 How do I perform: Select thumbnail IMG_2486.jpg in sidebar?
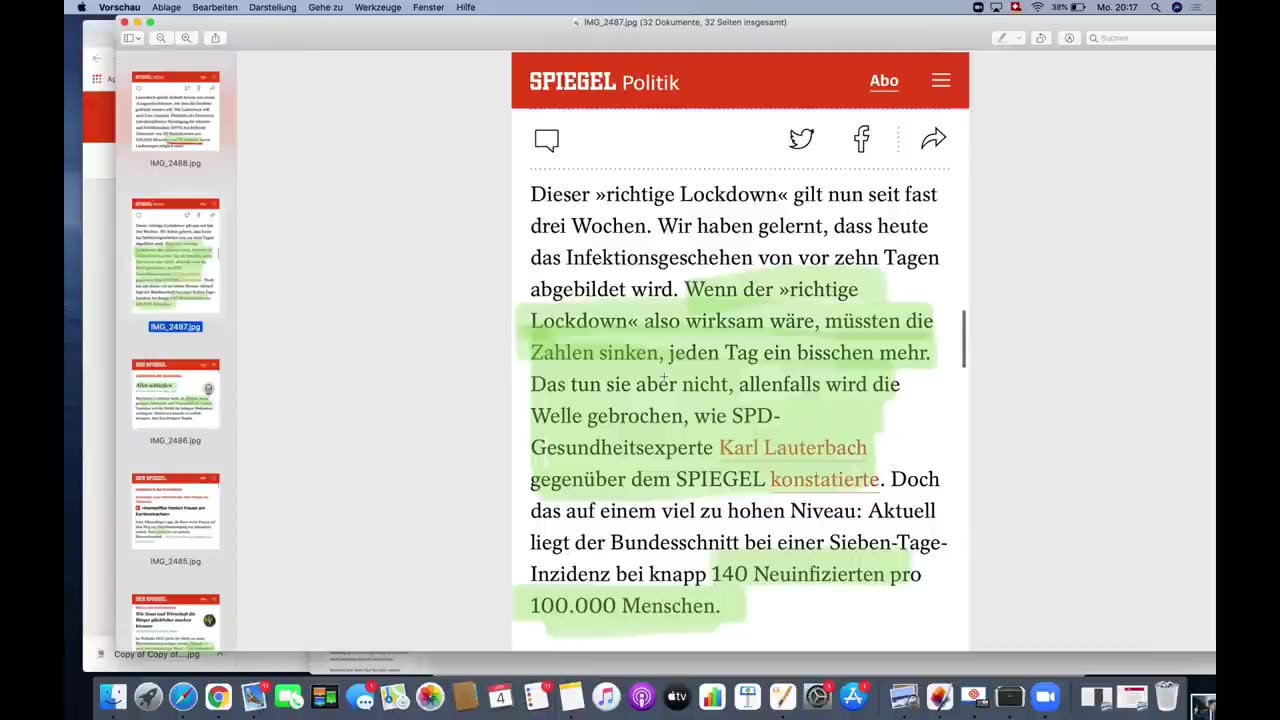[x=176, y=393]
